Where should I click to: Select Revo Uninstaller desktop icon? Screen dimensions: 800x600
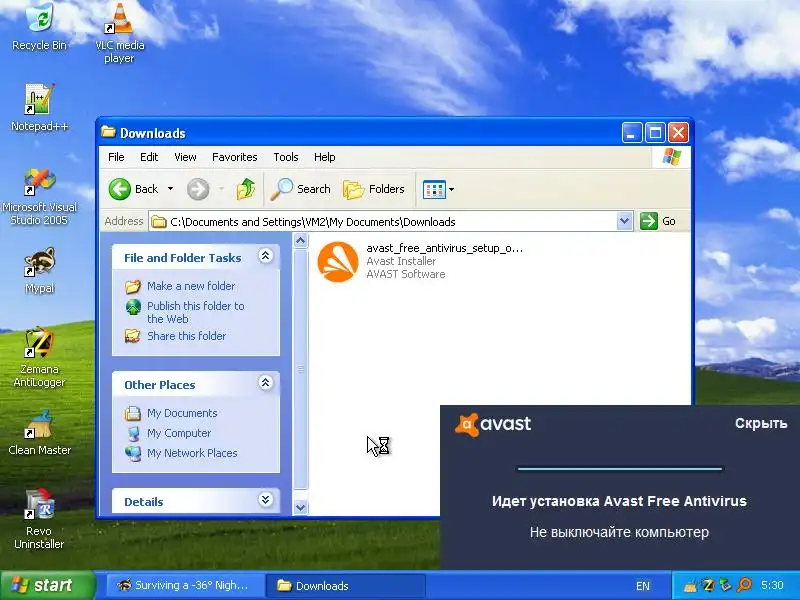pos(39,518)
